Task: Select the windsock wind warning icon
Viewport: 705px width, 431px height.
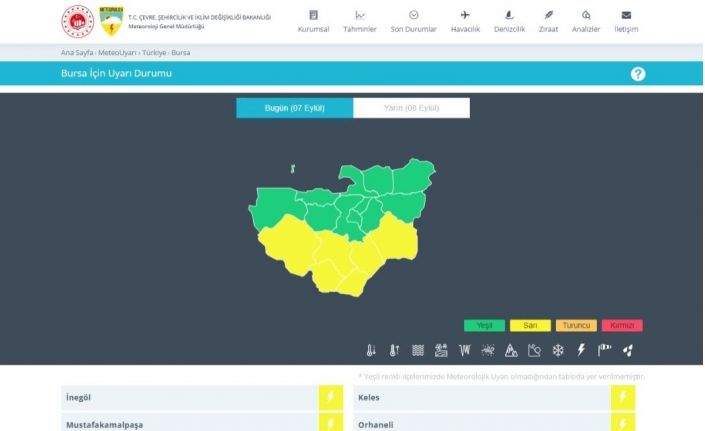Action: point(604,350)
